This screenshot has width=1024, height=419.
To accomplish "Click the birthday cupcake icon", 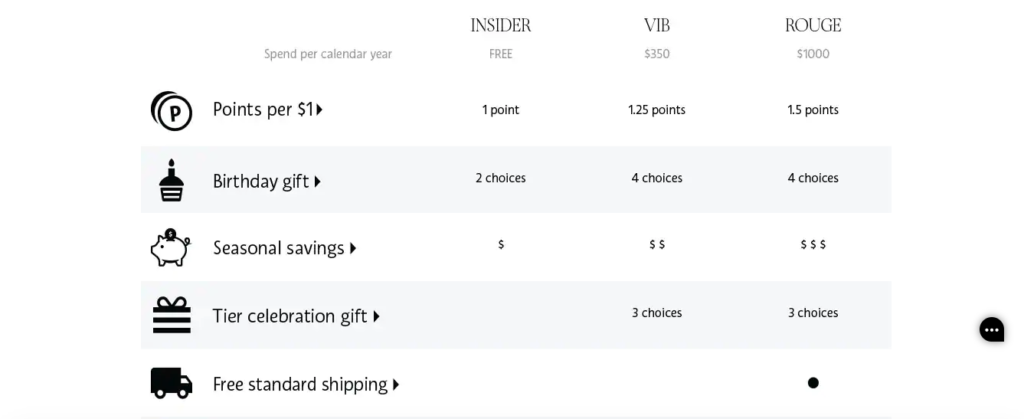I will pos(171,180).
